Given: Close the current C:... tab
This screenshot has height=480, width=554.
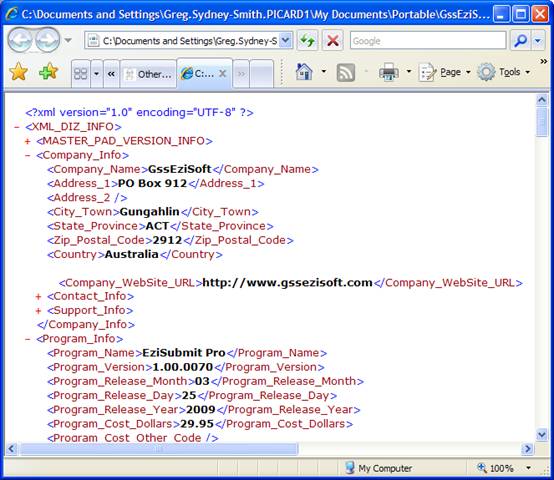Looking at the screenshot, I should pos(223,73).
